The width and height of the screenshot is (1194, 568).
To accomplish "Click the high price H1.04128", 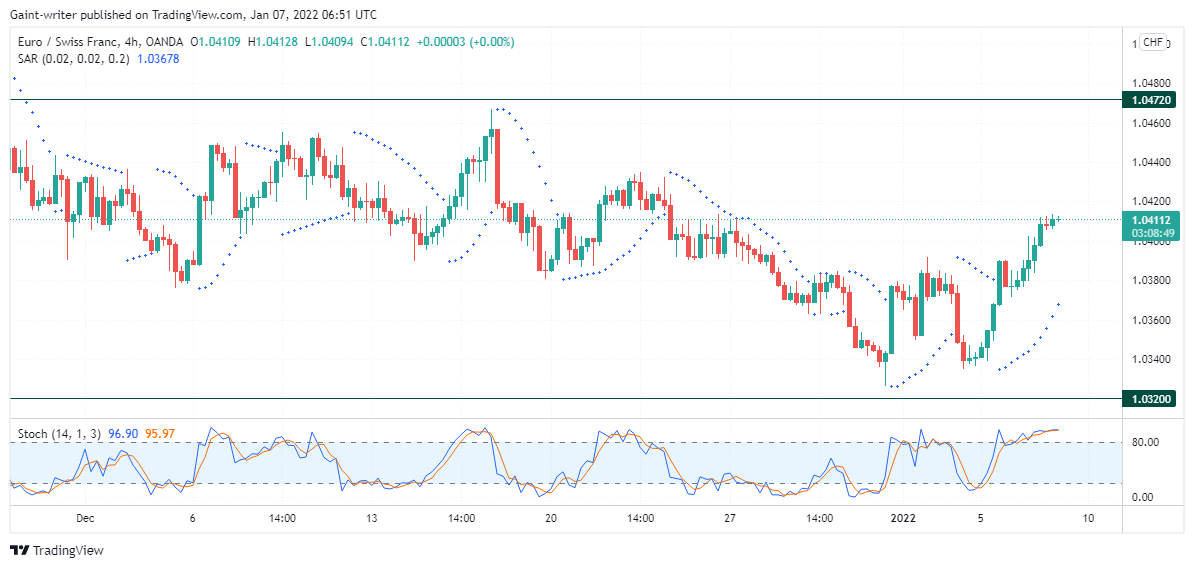I will tap(273, 42).
